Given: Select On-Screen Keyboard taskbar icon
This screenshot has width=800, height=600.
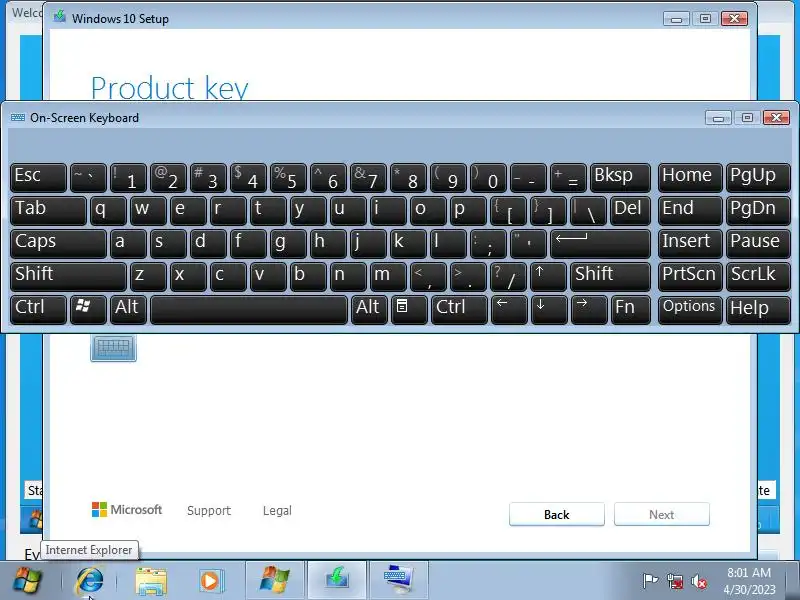Looking at the screenshot, I should click(398, 581).
